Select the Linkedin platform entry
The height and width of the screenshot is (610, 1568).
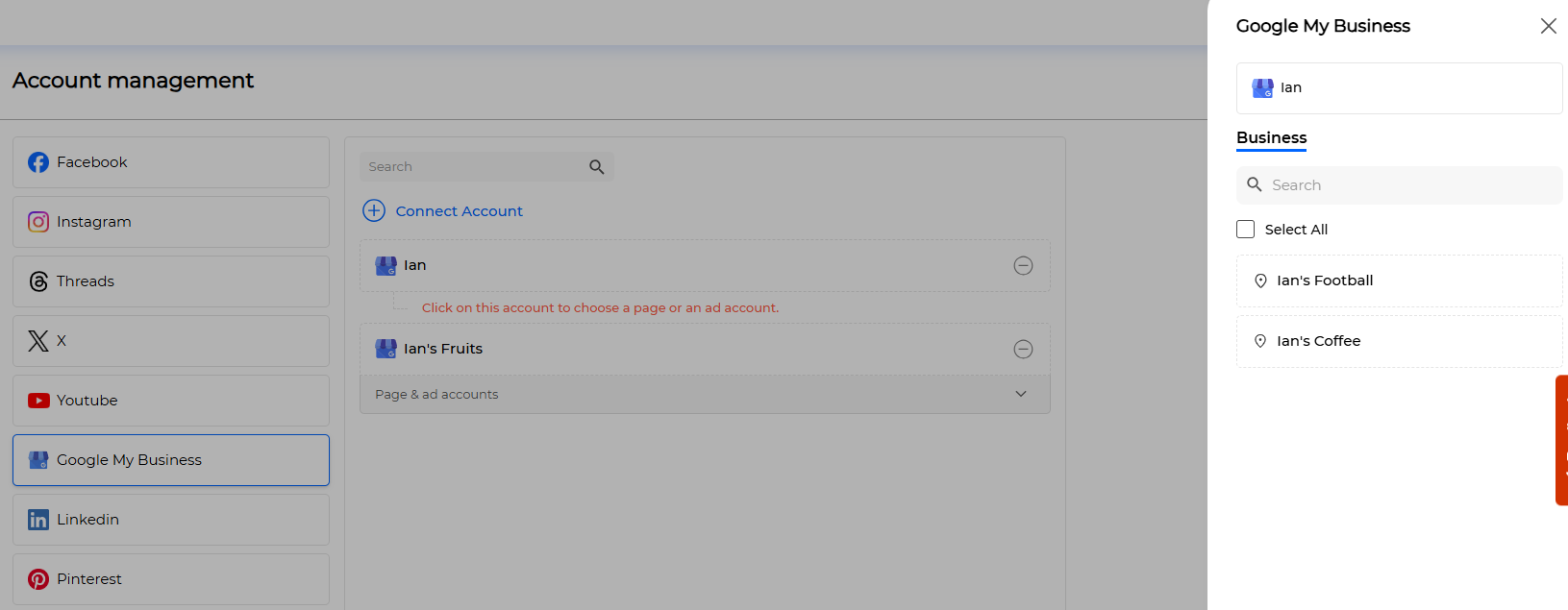tap(171, 520)
